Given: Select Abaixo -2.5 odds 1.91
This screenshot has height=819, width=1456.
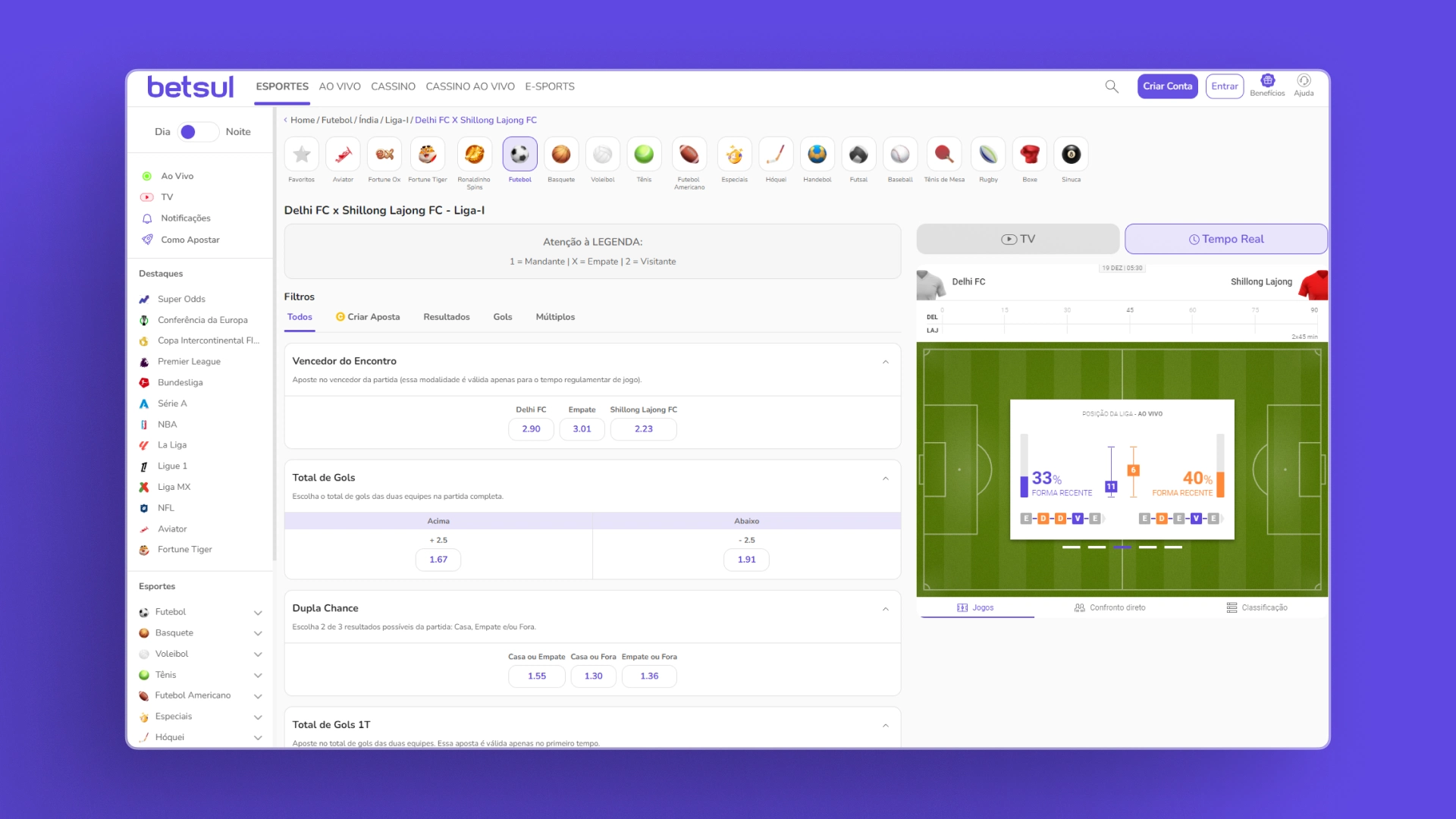Looking at the screenshot, I should coord(747,560).
